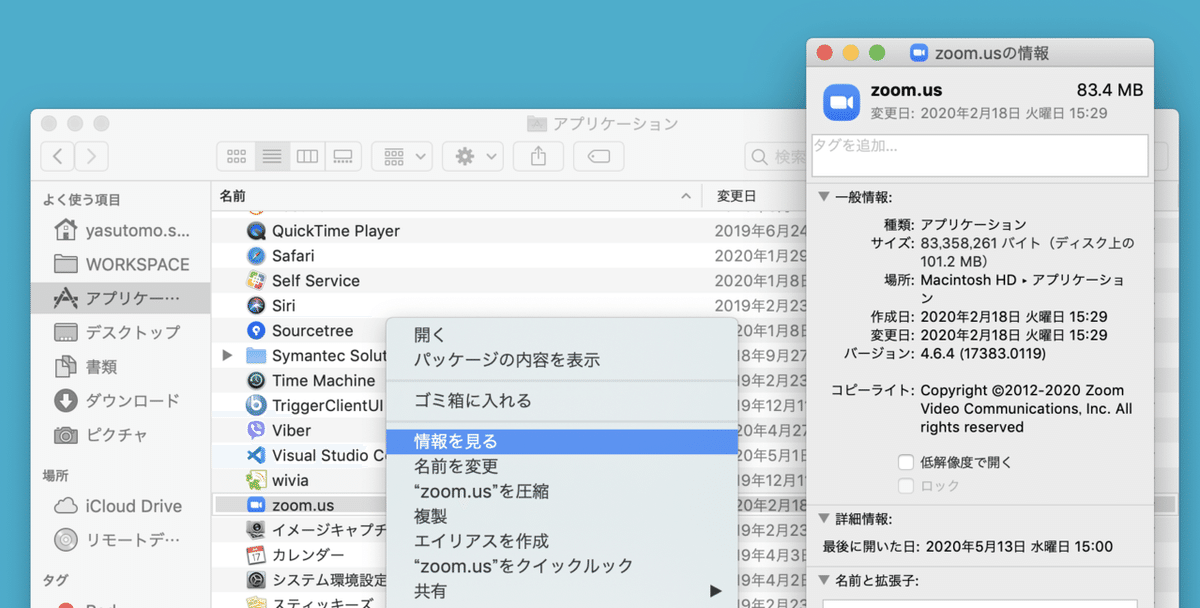Click the Viber app icon
This screenshot has width=1200, height=608.
(x=256, y=430)
